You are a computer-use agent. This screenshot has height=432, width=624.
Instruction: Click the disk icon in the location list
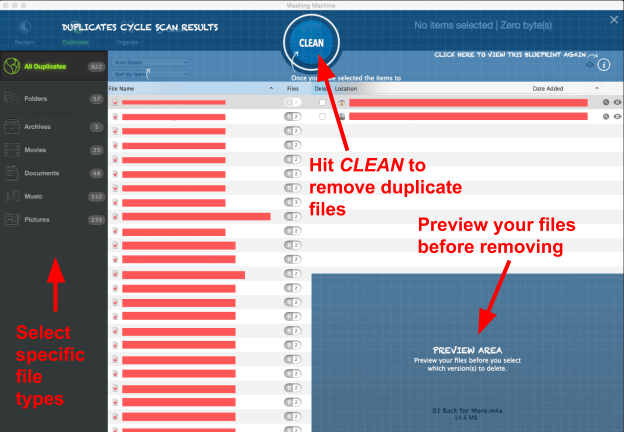point(341,117)
